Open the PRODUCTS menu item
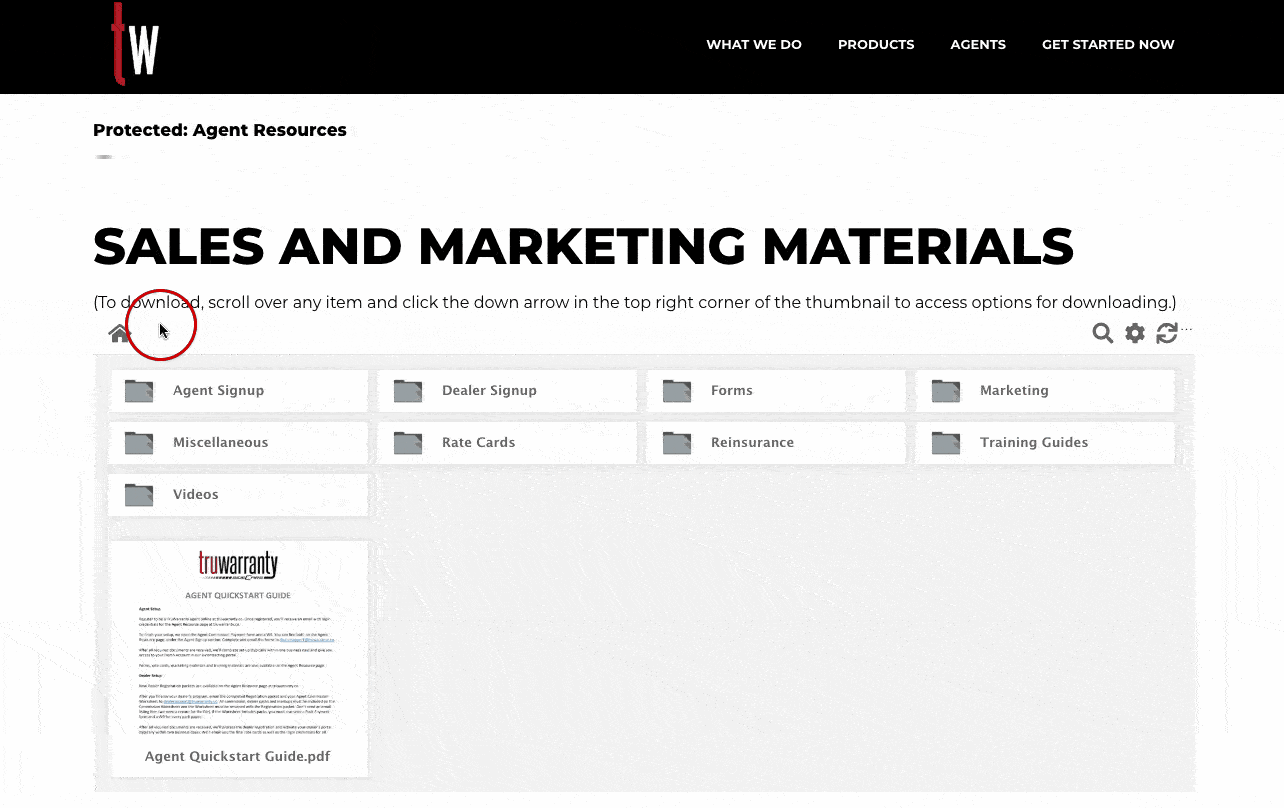 point(876,44)
